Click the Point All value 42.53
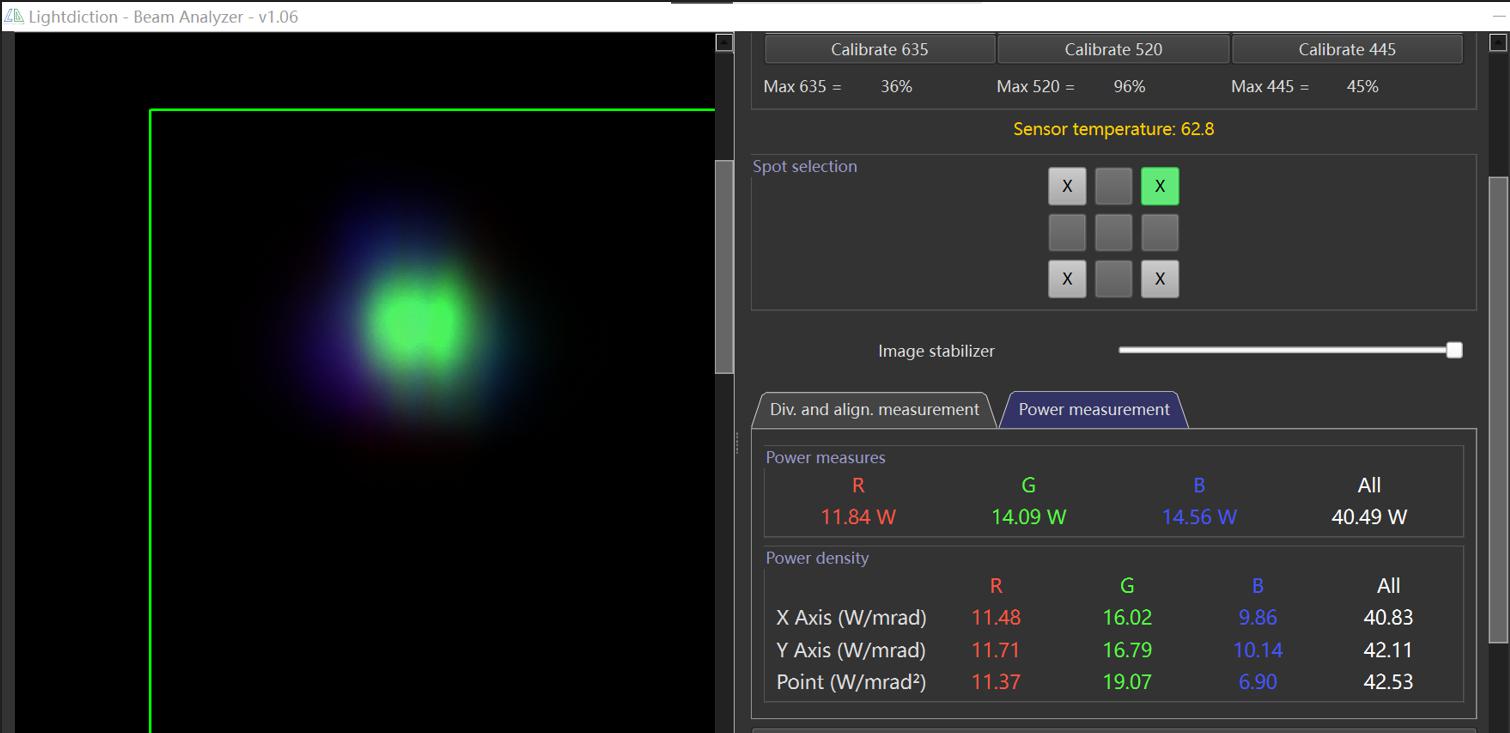Image resolution: width=1510 pixels, height=733 pixels. pyautogui.click(x=1388, y=682)
